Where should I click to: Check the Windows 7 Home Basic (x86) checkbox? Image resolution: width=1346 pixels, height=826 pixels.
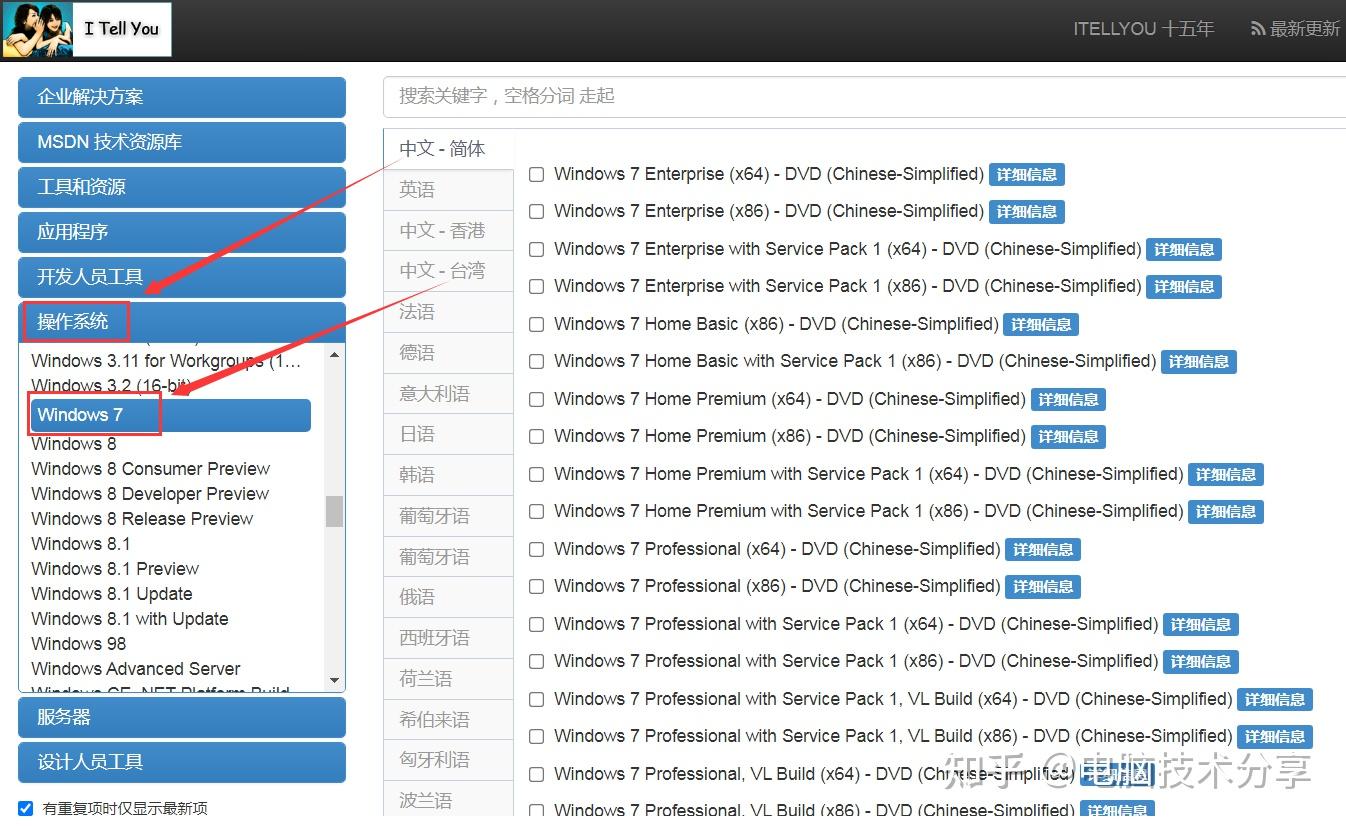(536, 324)
